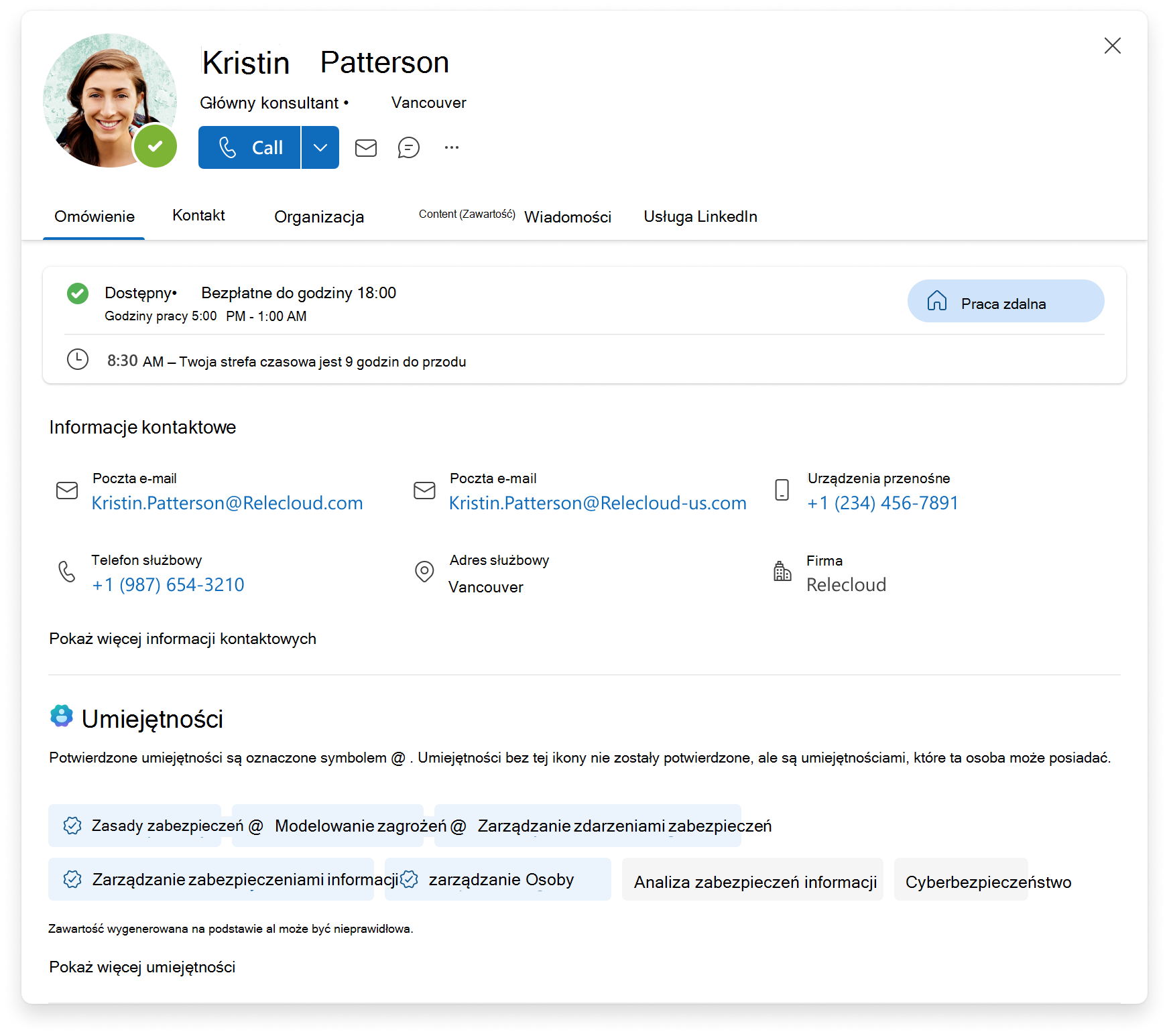The image size is (1169, 1036).
Task: Select the Zasady zabezpieczeń skill chip
Action: click(x=135, y=826)
